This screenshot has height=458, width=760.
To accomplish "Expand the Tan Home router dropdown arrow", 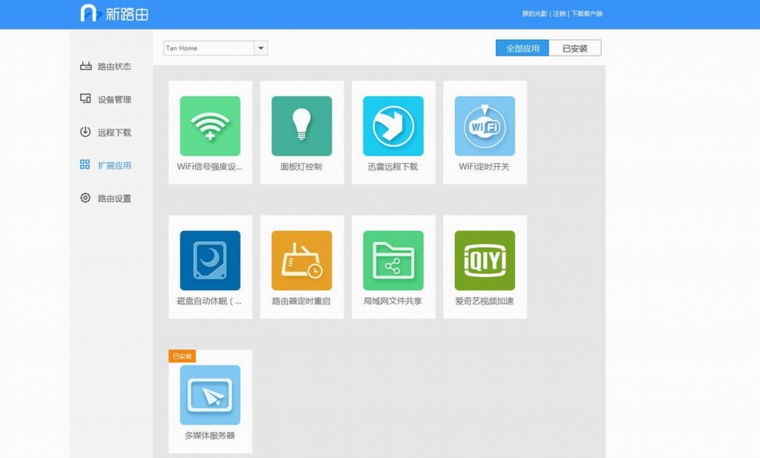I will 261,48.
